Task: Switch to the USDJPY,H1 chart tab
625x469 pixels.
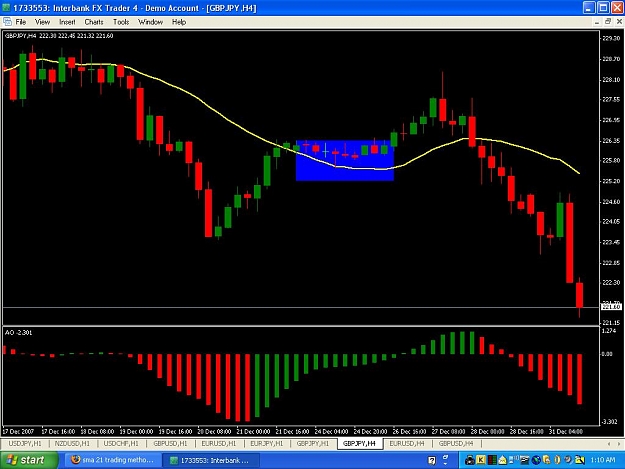Action: coord(25,443)
